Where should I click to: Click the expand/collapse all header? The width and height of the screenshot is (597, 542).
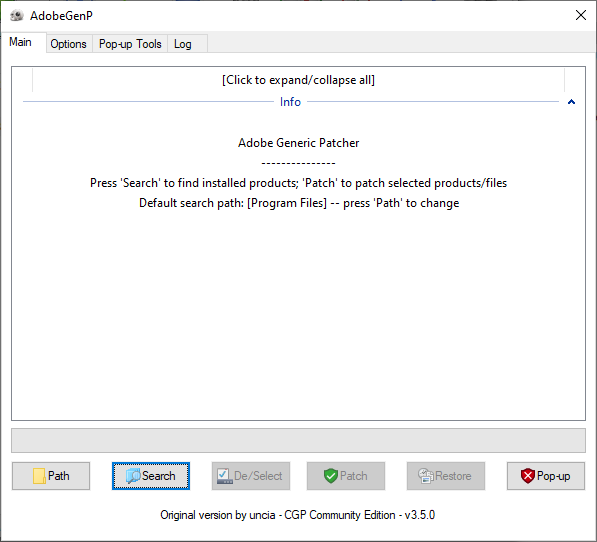point(298,80)
